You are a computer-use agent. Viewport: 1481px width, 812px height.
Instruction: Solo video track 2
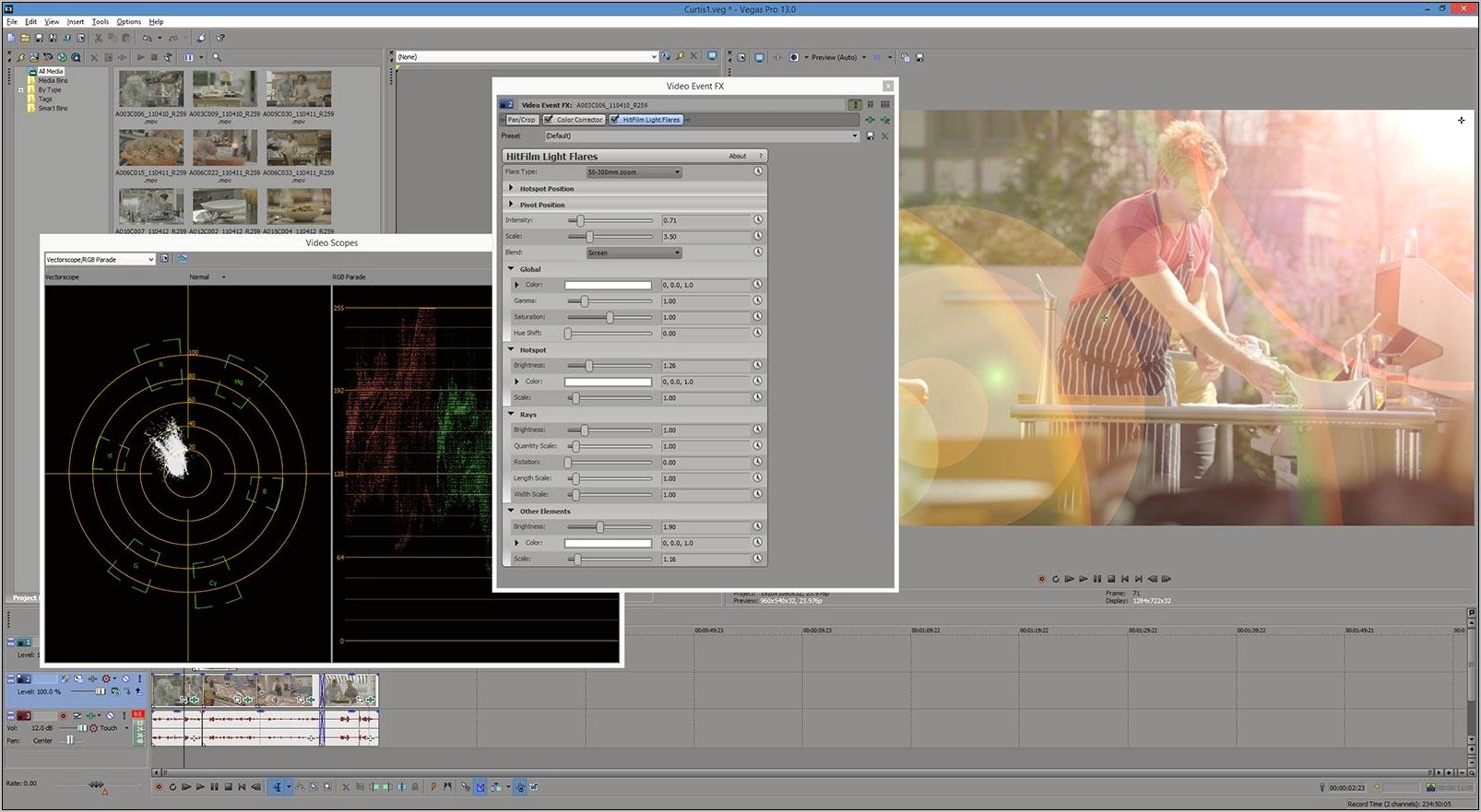pos(139,678)
